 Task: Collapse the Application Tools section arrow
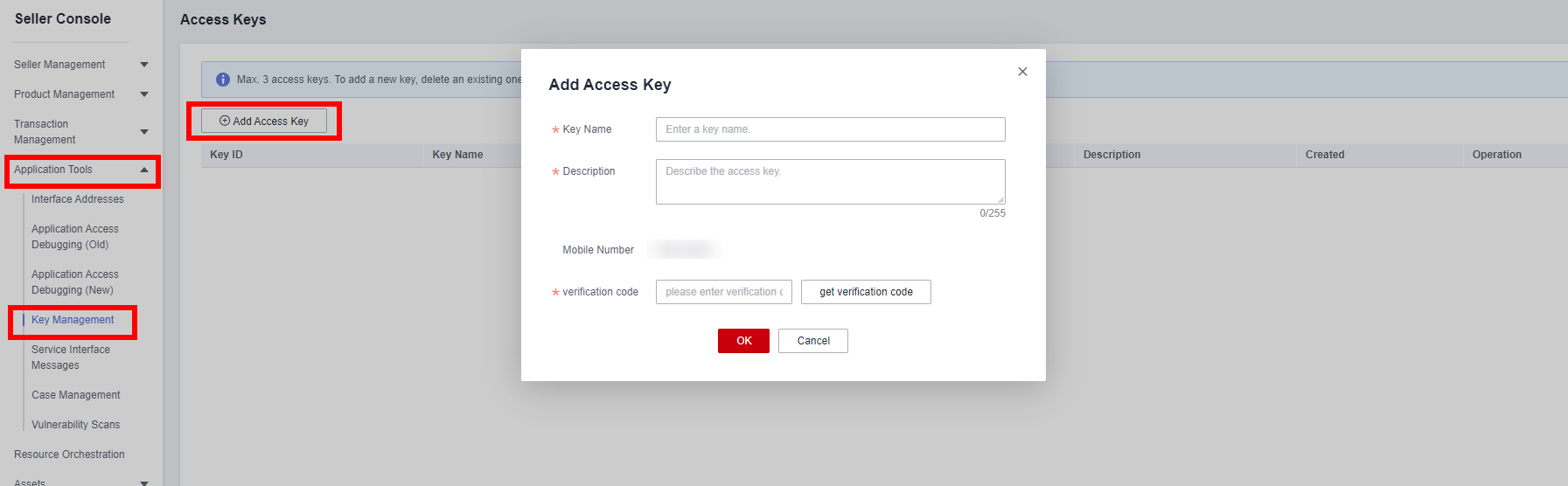pyautogui.click(x=144, y=170)
